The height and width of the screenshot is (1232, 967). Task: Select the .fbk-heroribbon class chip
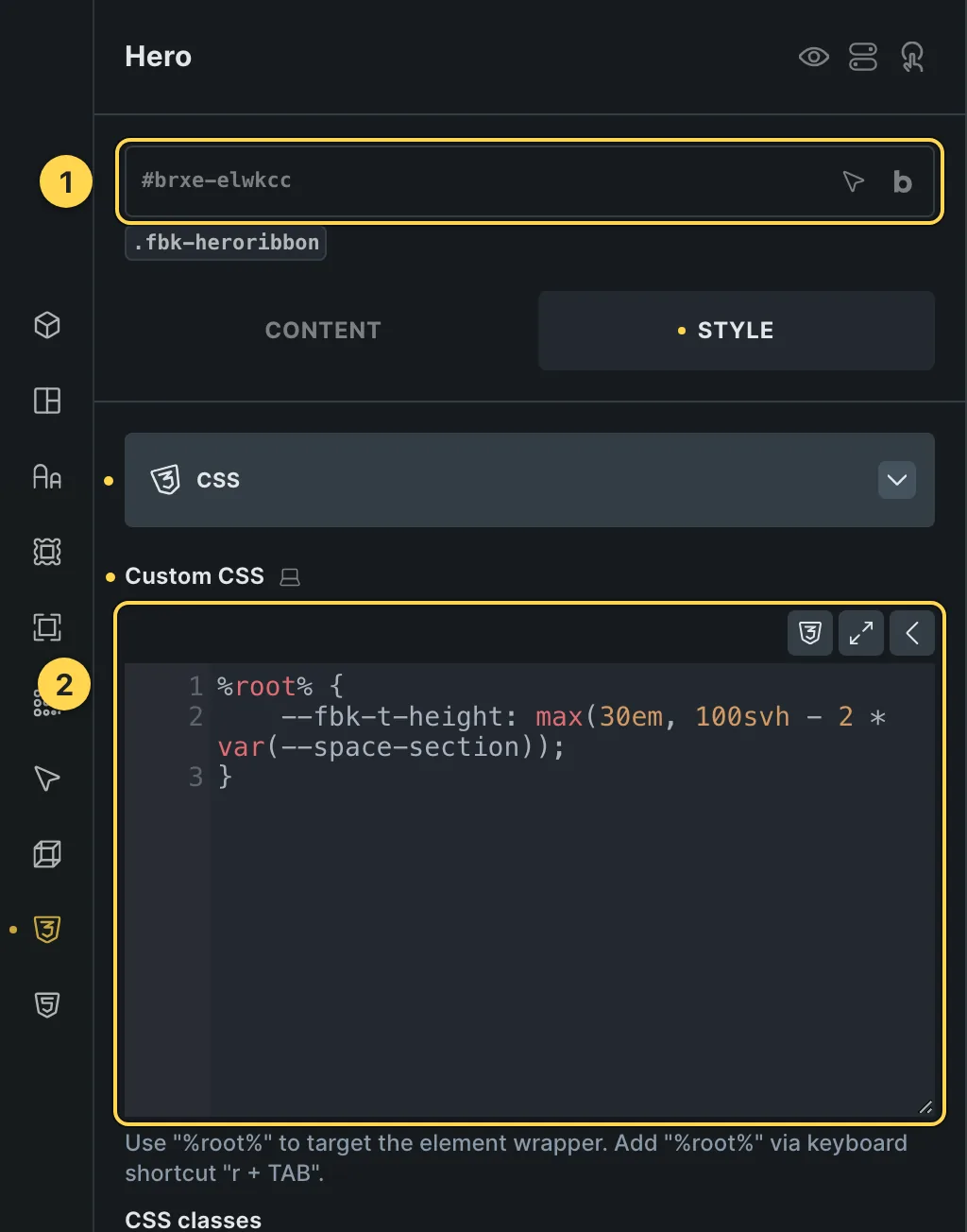pos(226,242)
